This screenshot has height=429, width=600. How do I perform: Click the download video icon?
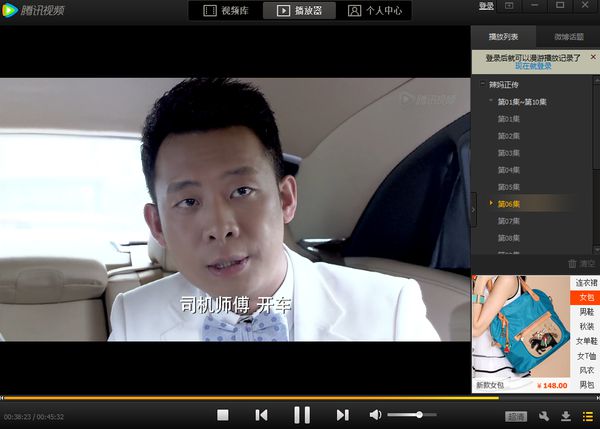pos(566,416)
